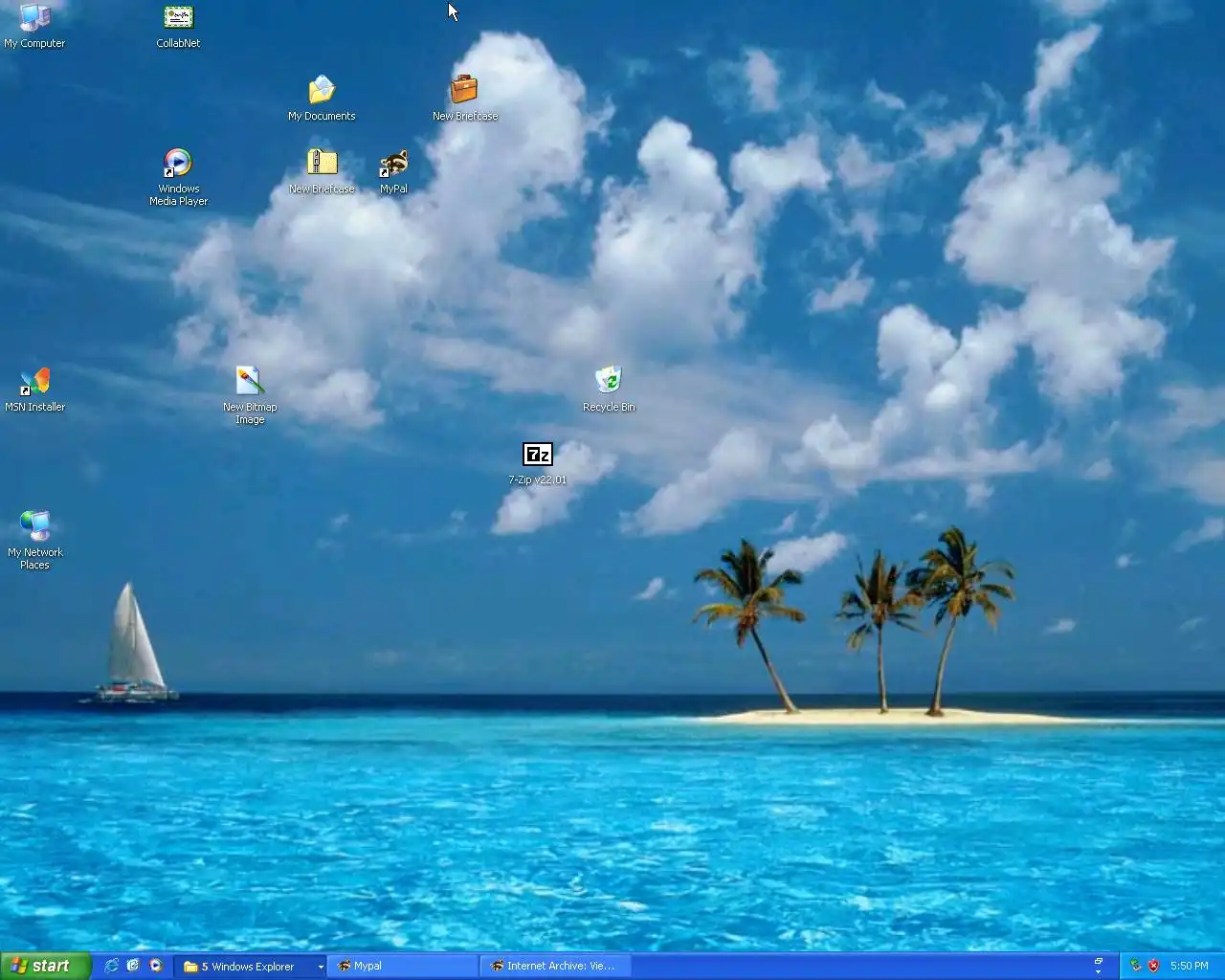Click the MSN Installer label text

coord(34,407)
